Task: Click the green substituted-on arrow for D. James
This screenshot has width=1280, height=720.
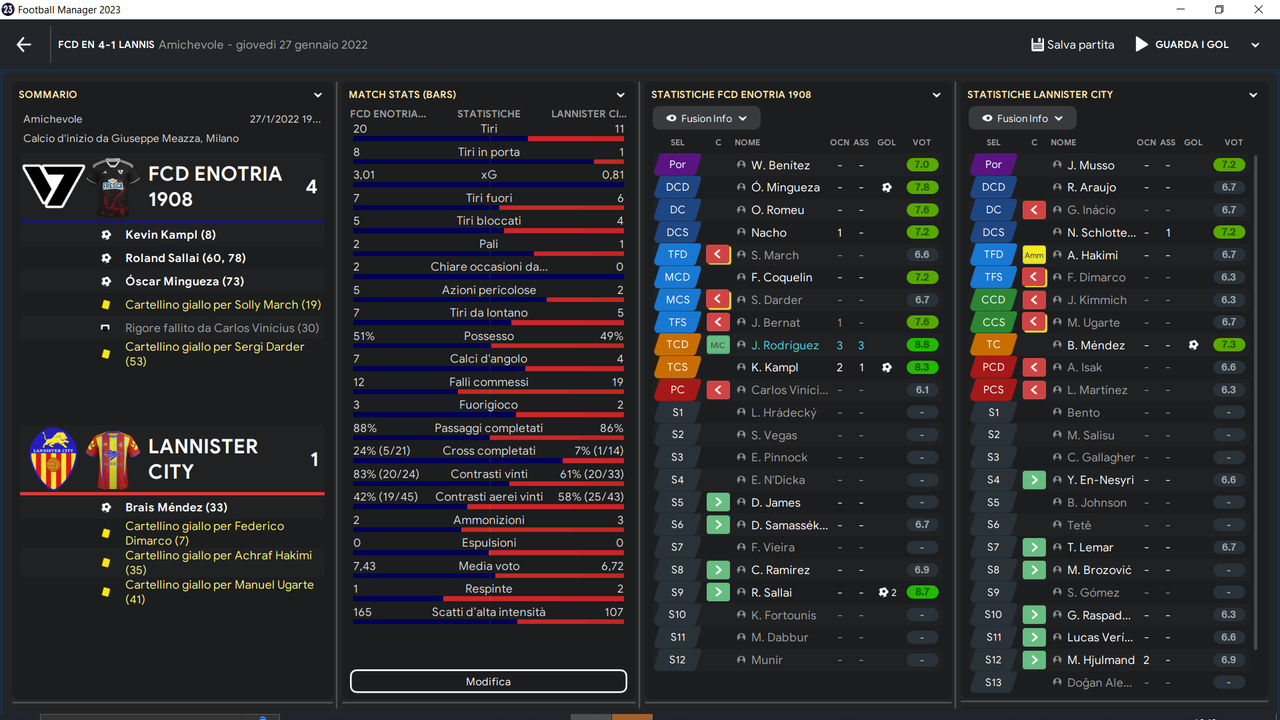Action: coord(718,502)
